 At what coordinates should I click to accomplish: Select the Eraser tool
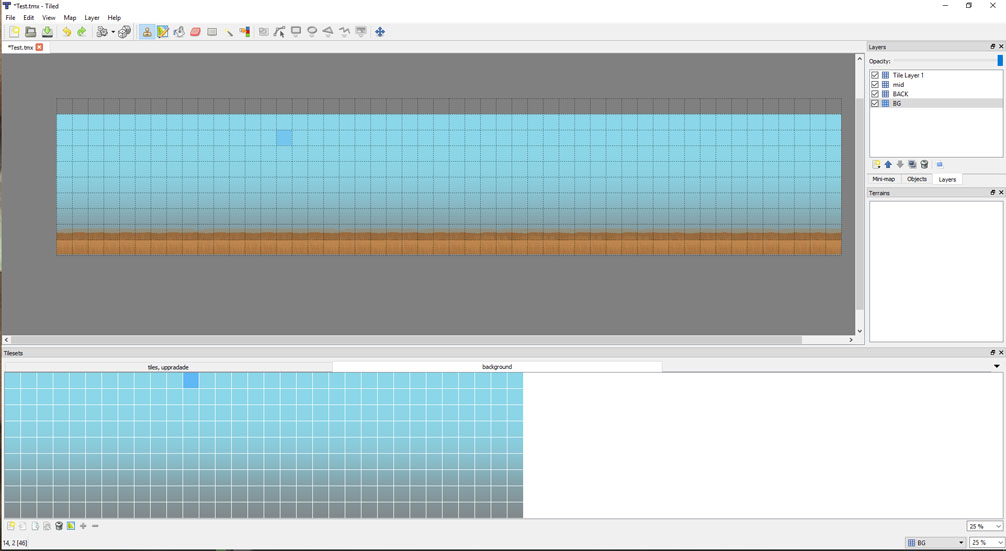click(x=196, y=32)
